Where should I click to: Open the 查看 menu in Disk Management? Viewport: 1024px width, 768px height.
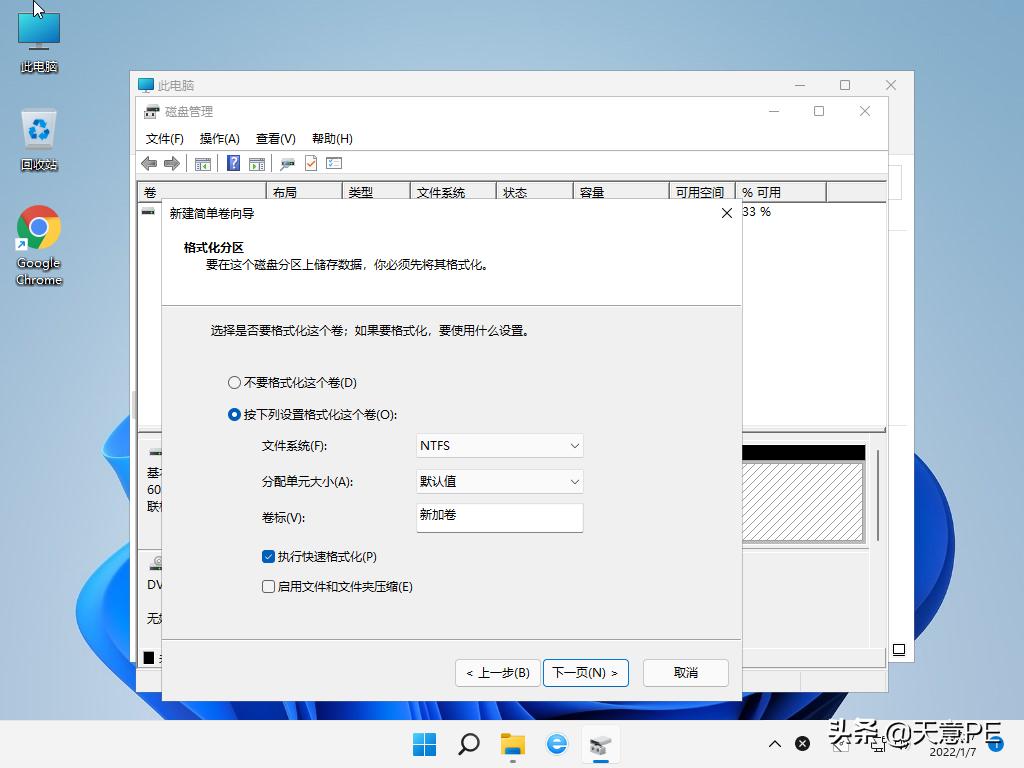(x=275, y=138)
